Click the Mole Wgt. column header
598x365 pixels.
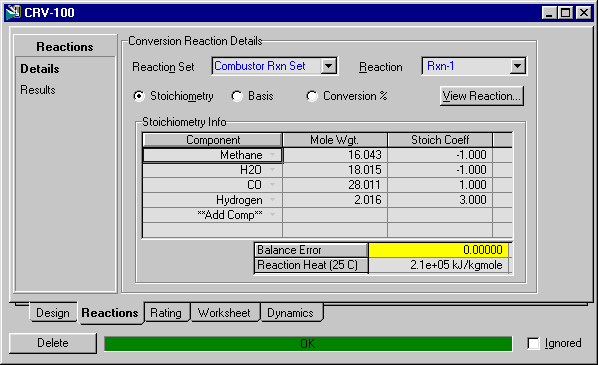(335, 140)
